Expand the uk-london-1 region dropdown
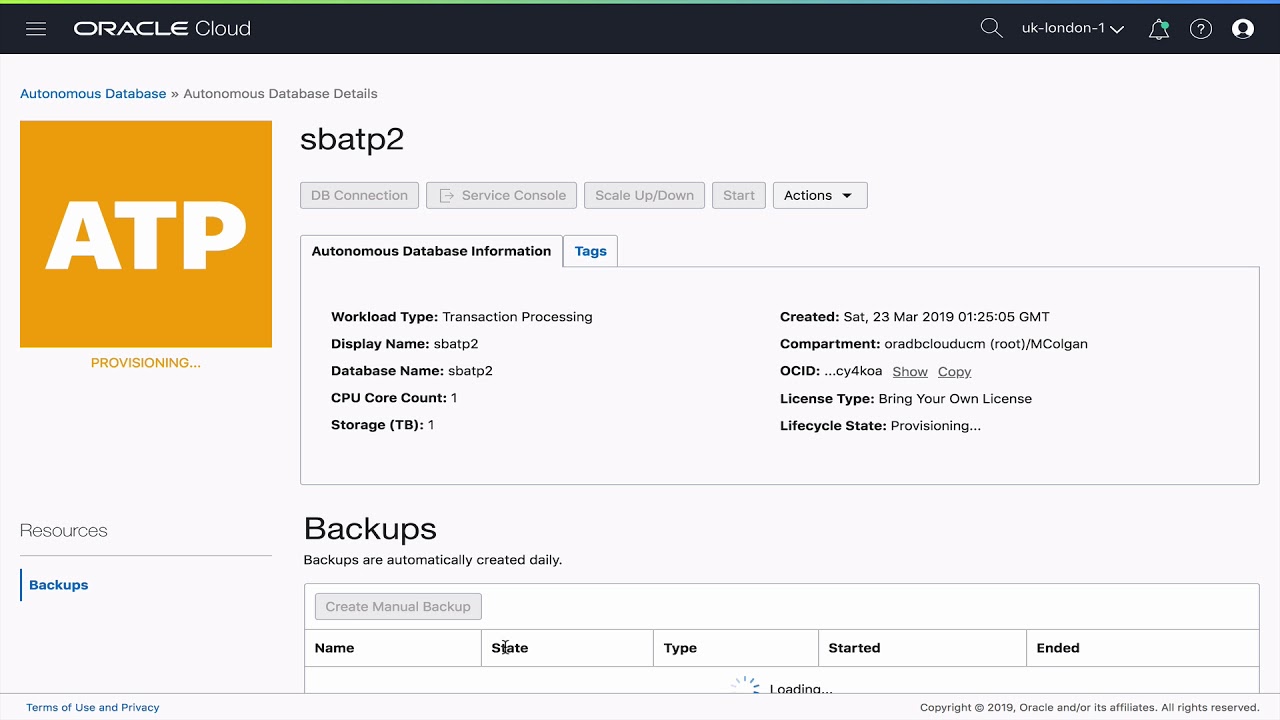 click(x=1072, y=28)
